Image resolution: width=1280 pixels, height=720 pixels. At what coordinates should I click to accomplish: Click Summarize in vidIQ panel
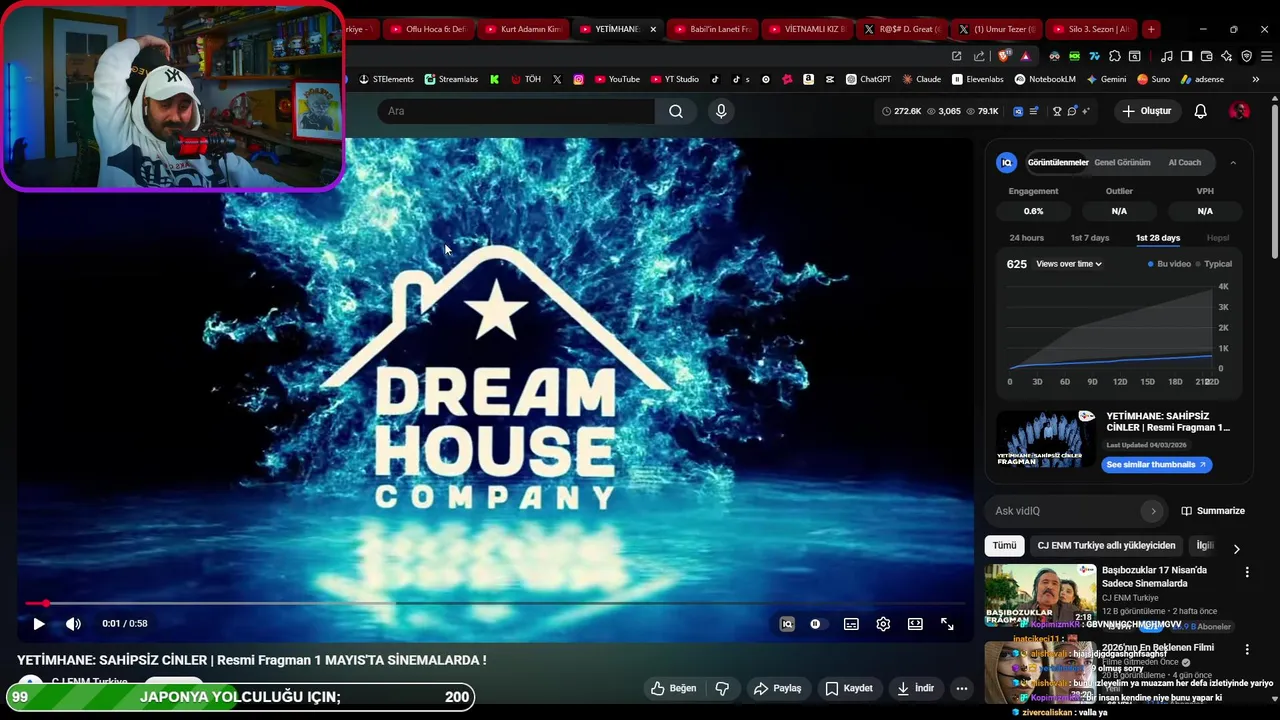(1212, 511)
